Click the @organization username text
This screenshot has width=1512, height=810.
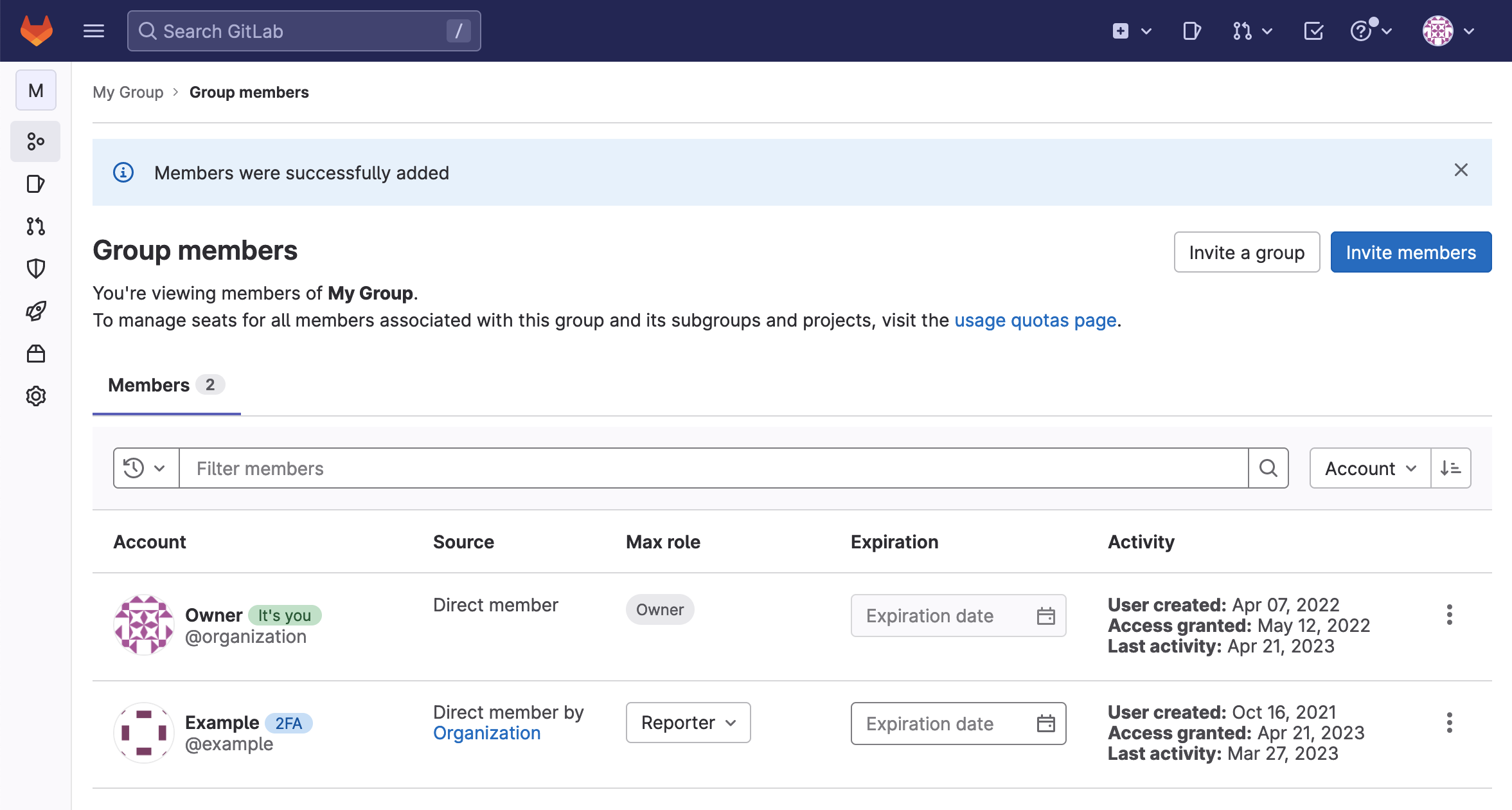pos(245,636)
